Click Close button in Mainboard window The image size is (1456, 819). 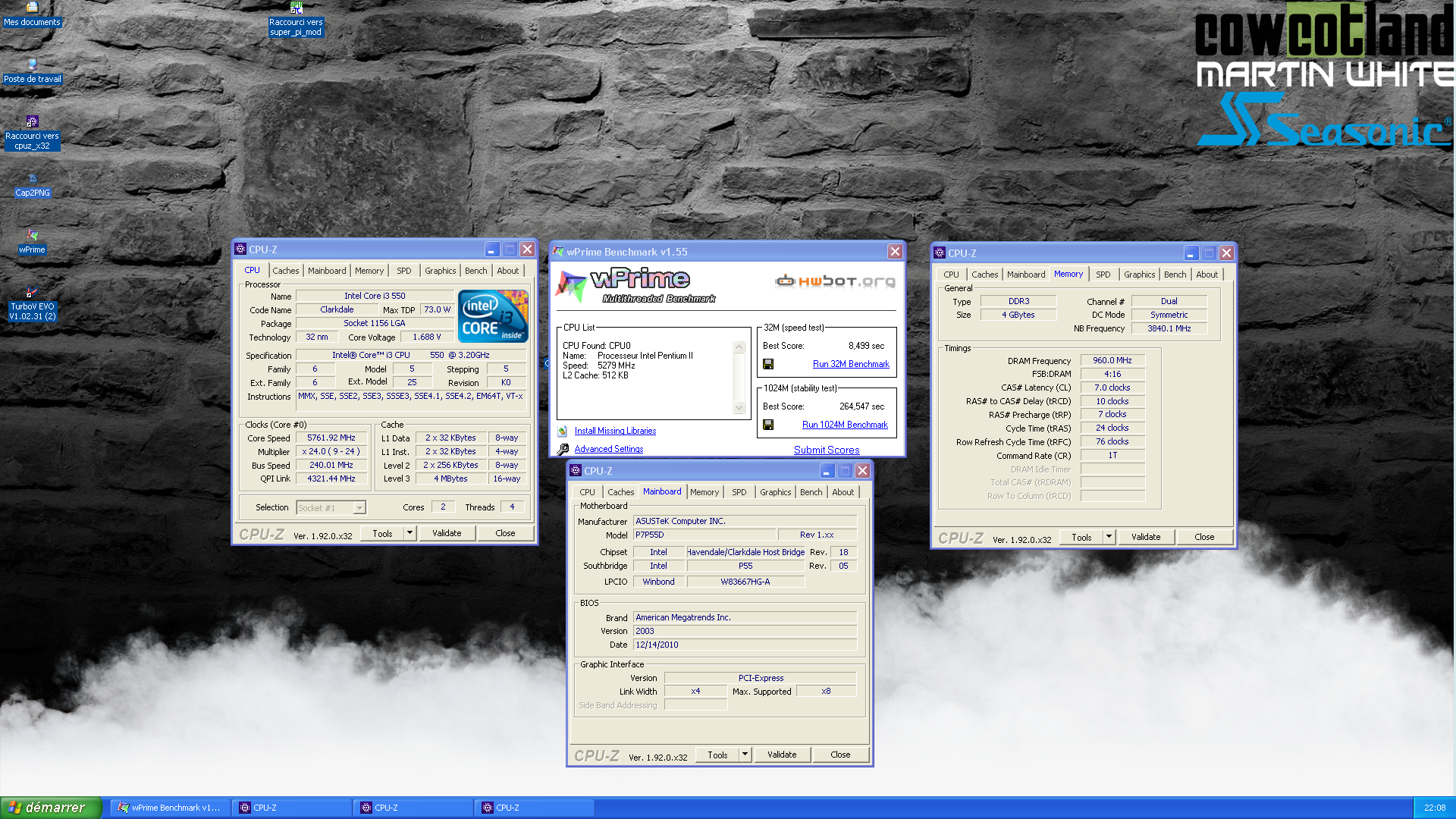pyautogui.click(x=840, y=755)
